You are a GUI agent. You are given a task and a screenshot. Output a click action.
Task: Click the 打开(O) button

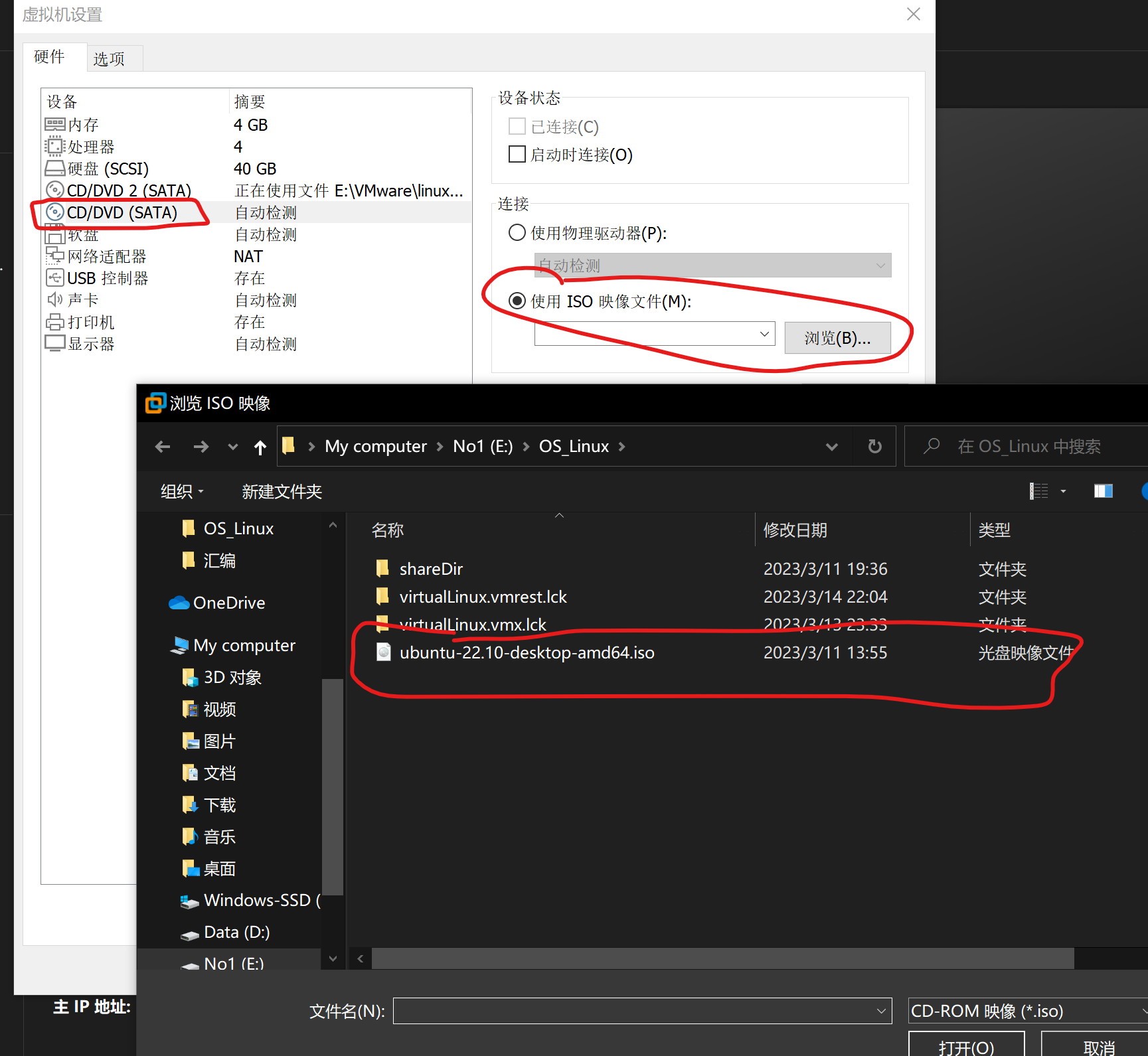pos(966,1045)
